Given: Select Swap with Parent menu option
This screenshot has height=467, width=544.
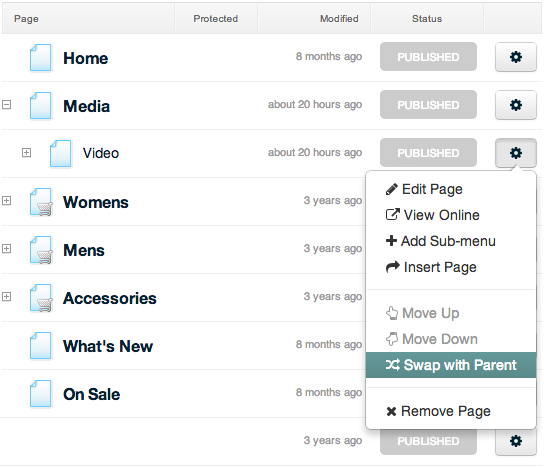Looking at the screenshot, I should (451, 365).
